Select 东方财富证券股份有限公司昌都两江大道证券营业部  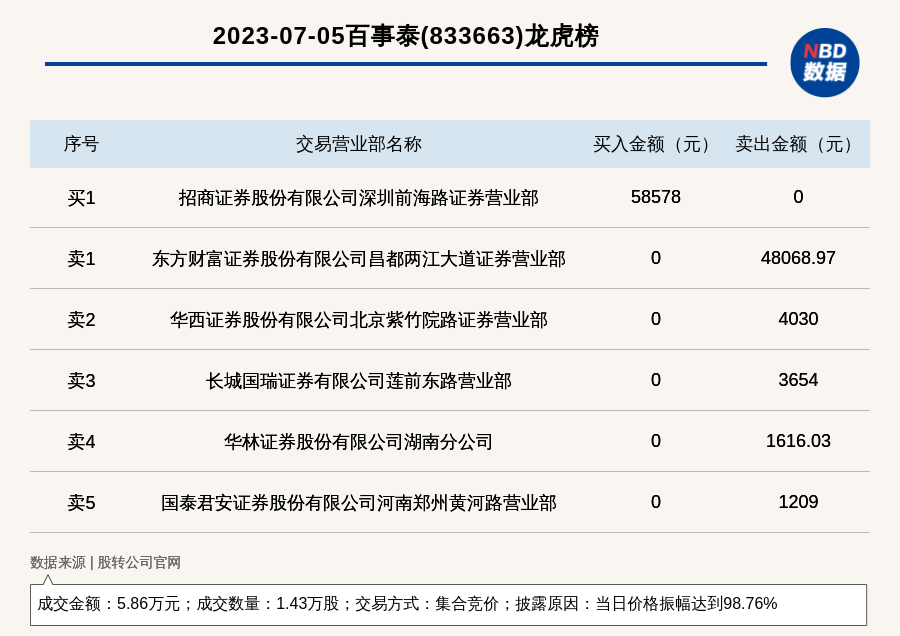(359, 259)
